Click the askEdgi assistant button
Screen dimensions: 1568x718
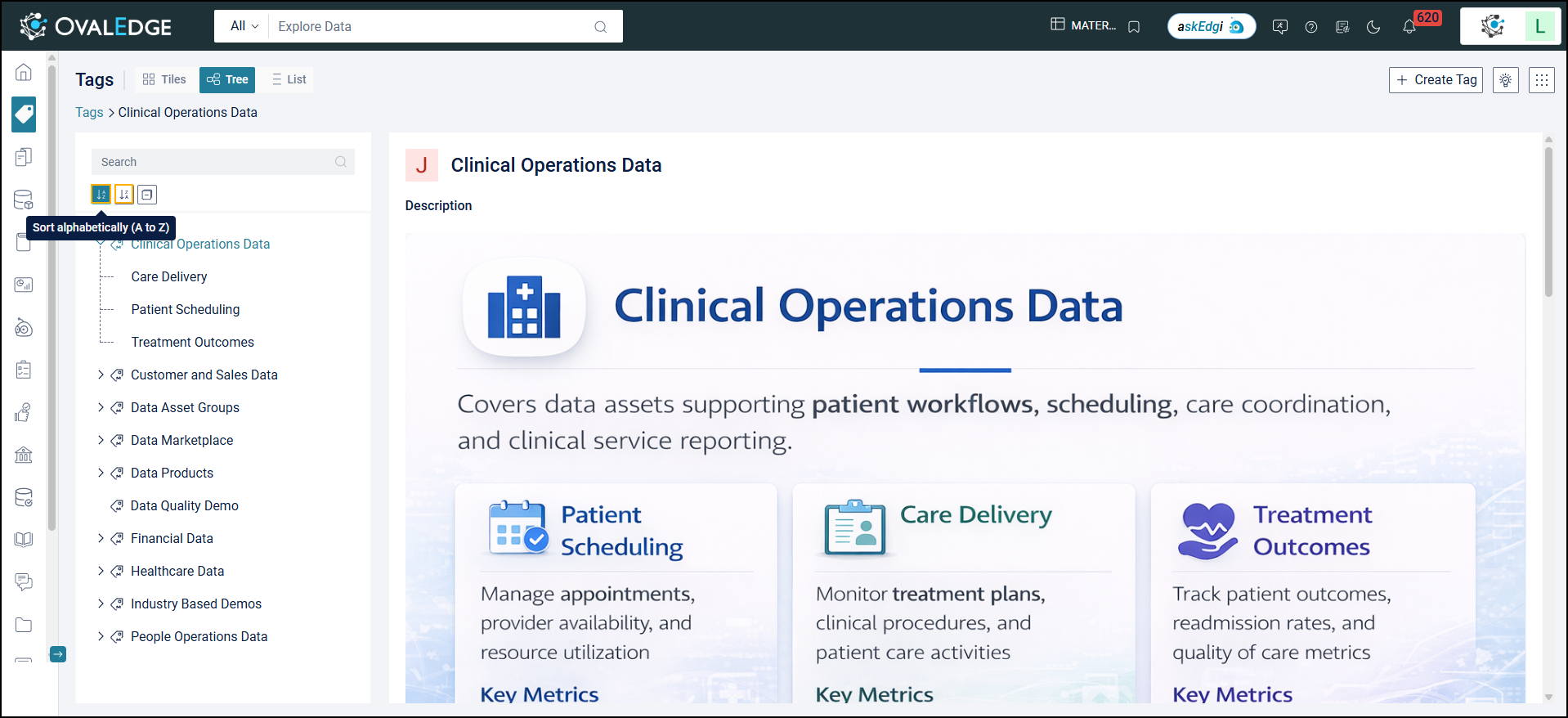[1211, 26]
